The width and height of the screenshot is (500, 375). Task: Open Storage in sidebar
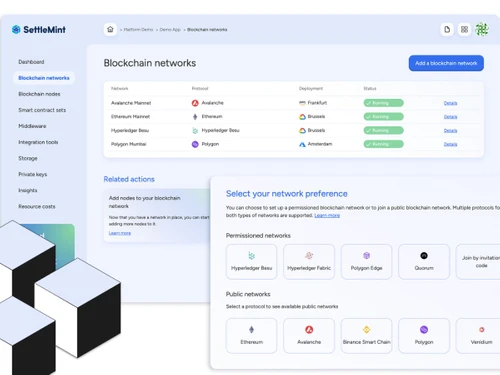click(x=28, y=158)
